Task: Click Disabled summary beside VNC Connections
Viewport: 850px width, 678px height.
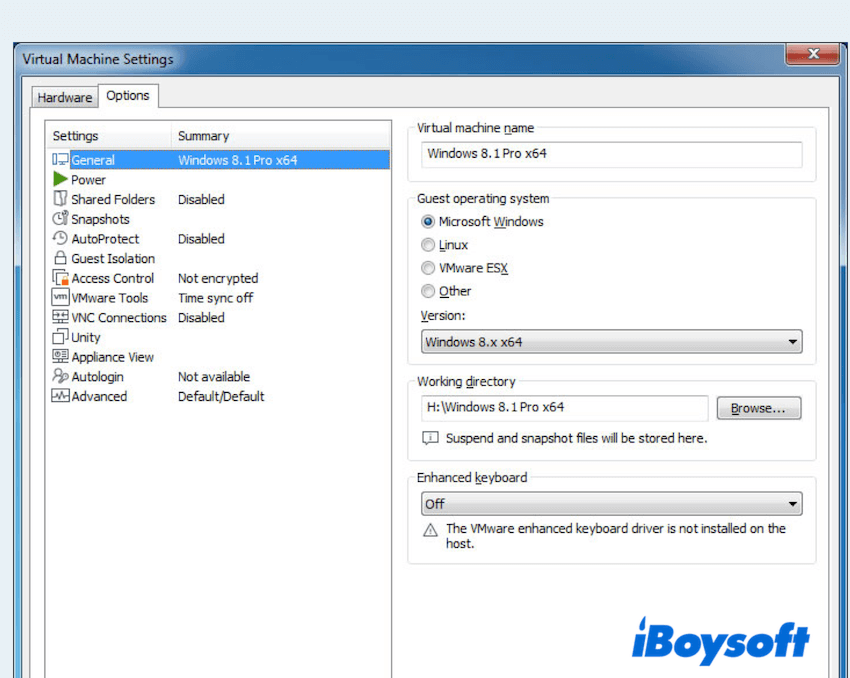Action: (x=201, y=318)
